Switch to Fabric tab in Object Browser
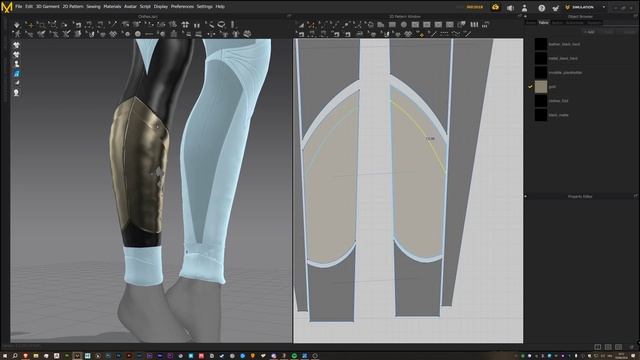Screen dimensions: 640x360 pos(543,23)
